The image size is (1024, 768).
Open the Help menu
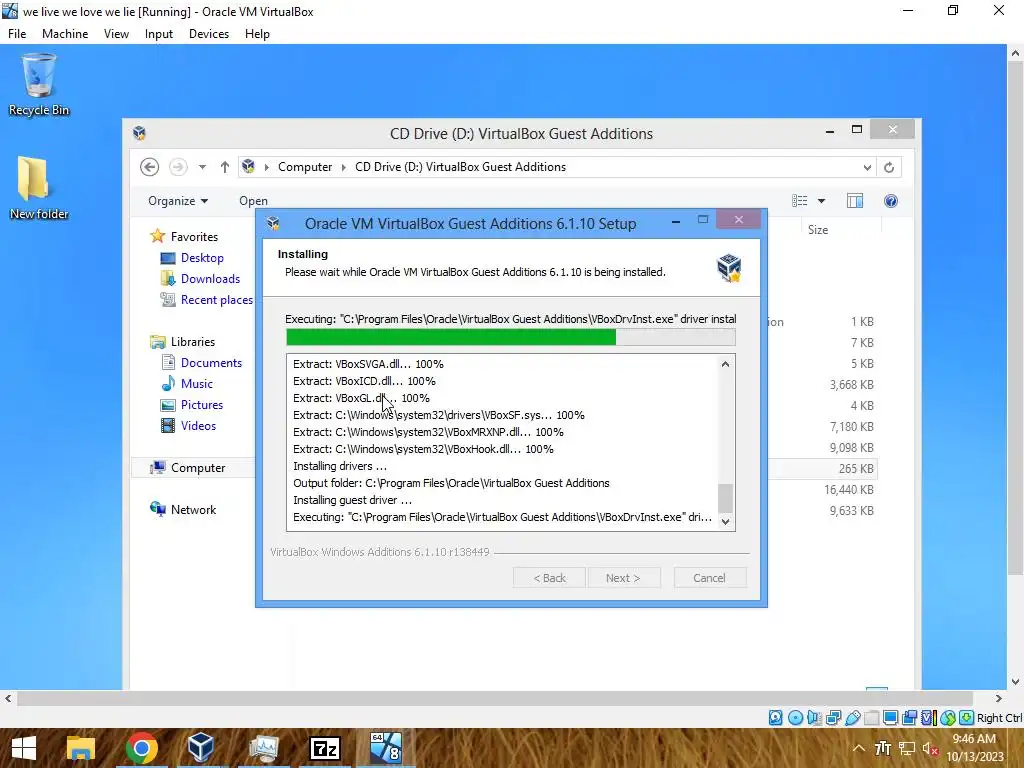click(x=257, y=34)
